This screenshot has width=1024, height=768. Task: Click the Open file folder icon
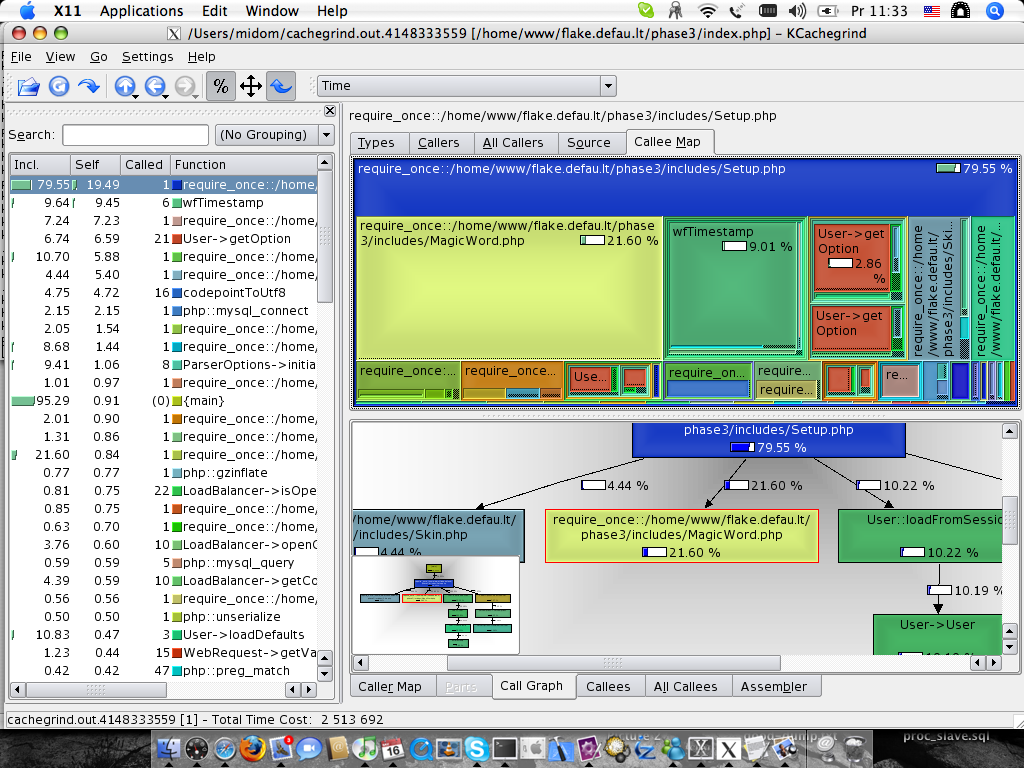pos(29,86)
